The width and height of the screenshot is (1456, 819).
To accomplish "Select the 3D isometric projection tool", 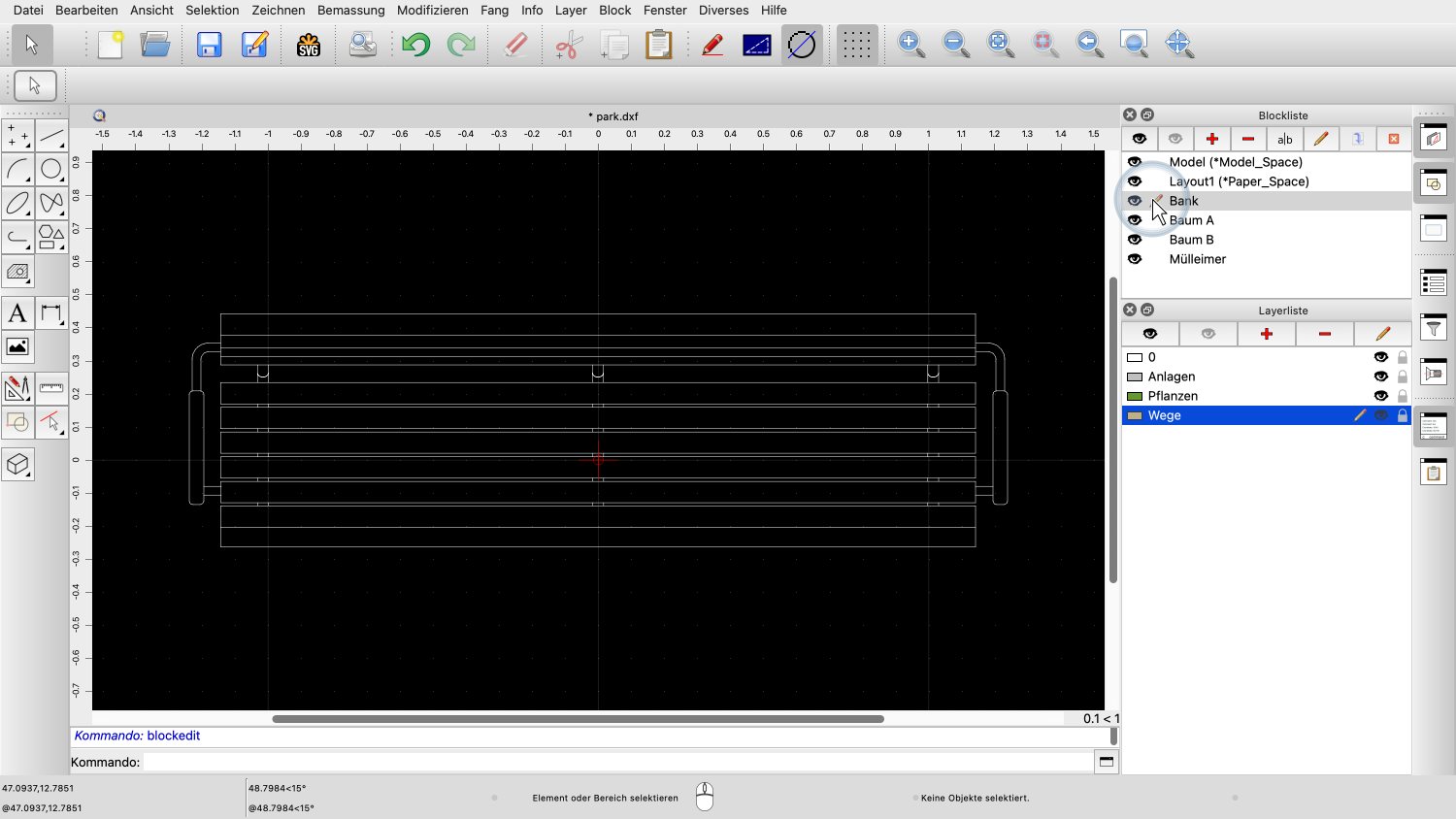I will point(17,464).
